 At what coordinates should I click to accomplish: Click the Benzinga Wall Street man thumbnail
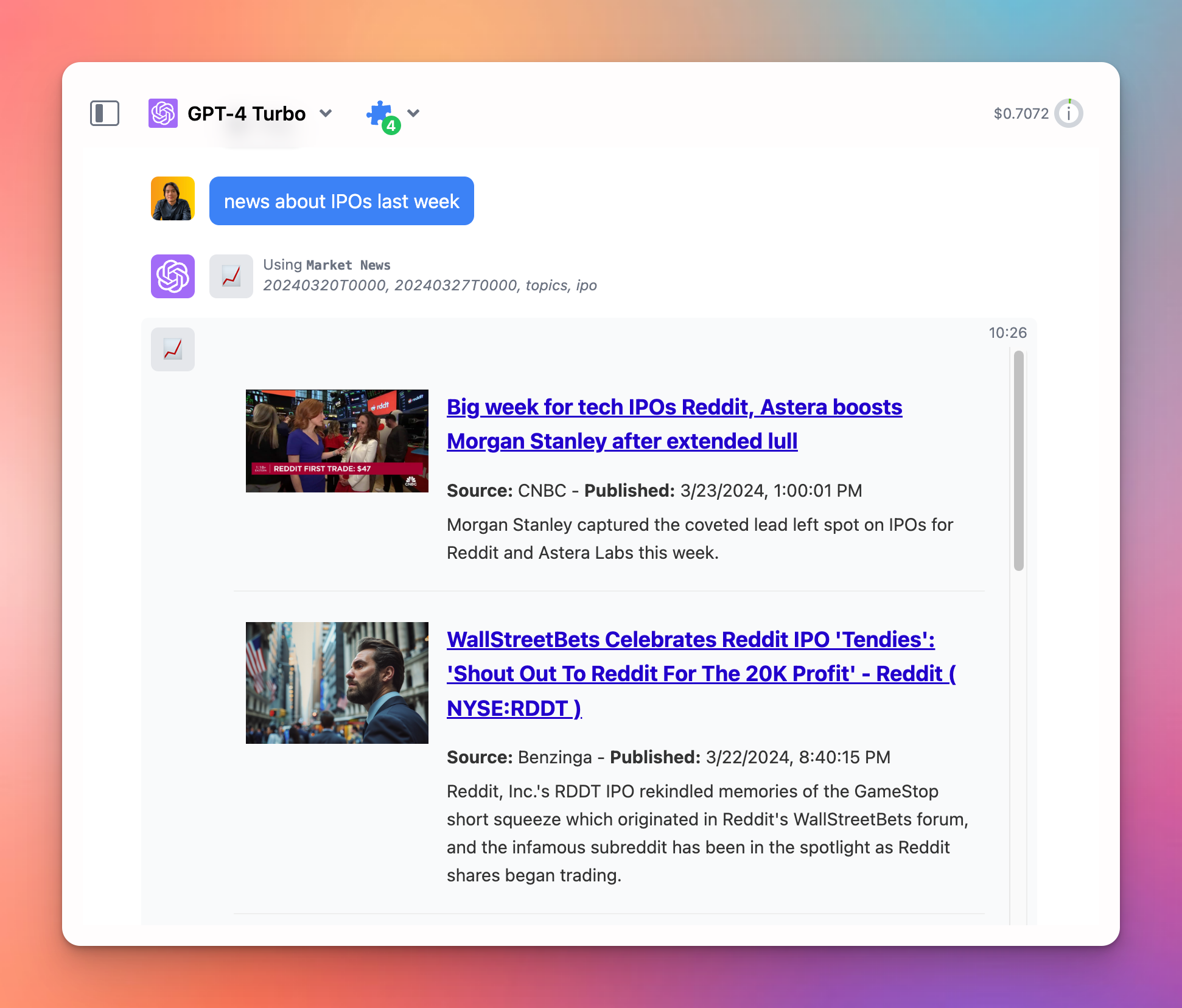click(x=337, y=682)
